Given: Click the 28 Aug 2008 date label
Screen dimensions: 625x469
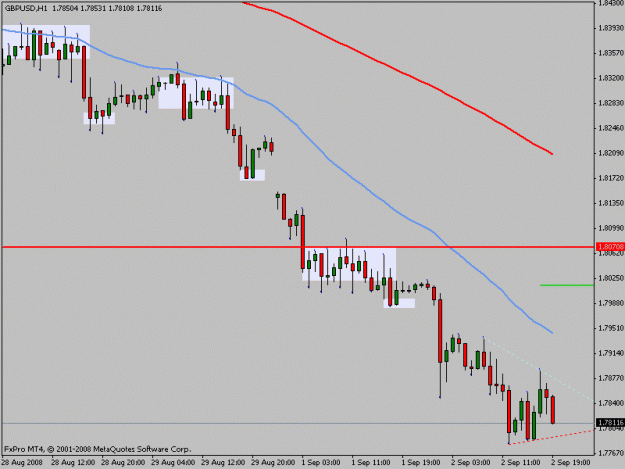Looking at the screenshot, I should point(22,463).
